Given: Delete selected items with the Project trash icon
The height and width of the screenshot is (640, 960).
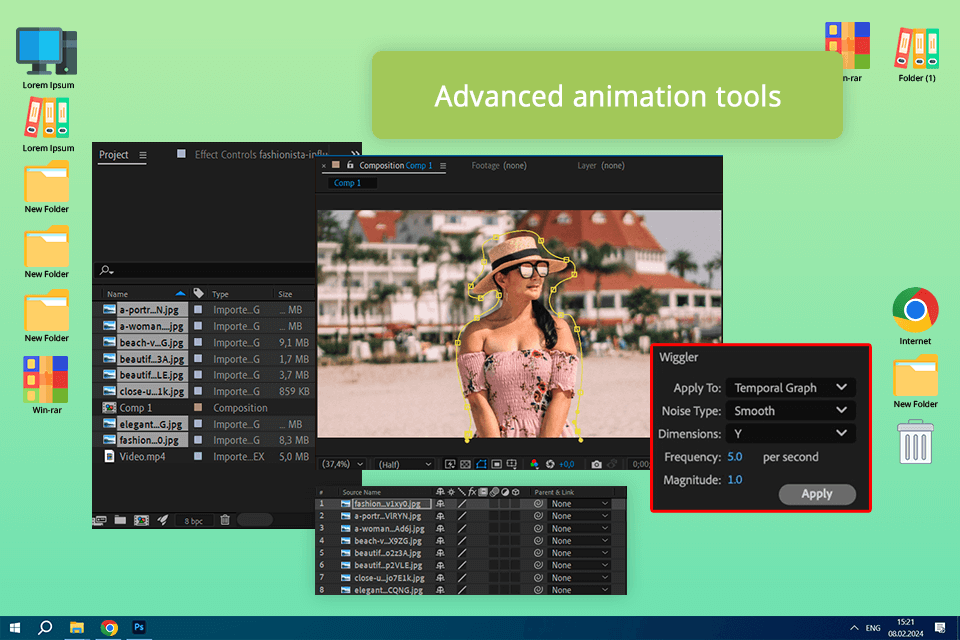Looking at the screenshot, I should click(x=225, y=520).
